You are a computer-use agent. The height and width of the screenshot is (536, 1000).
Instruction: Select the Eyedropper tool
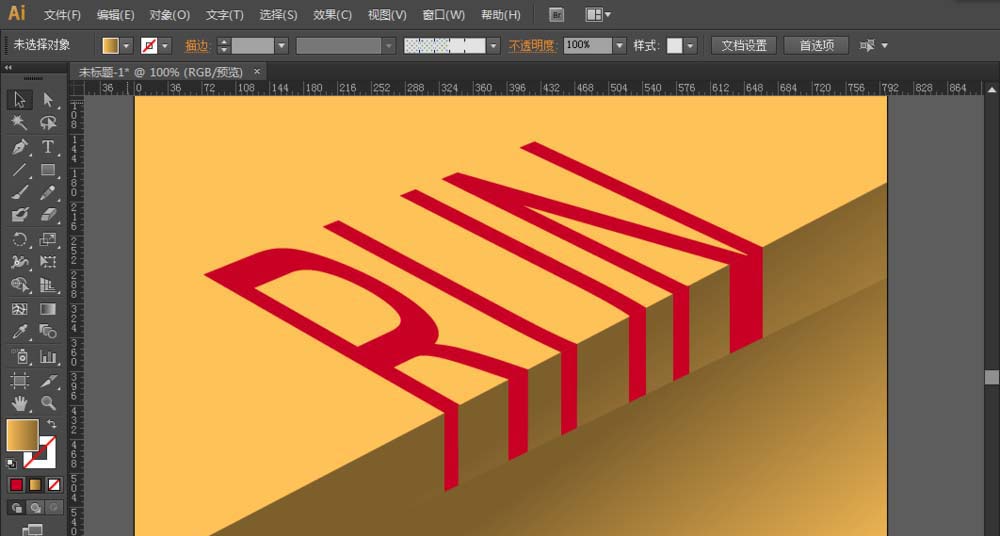tap(19, 332)
